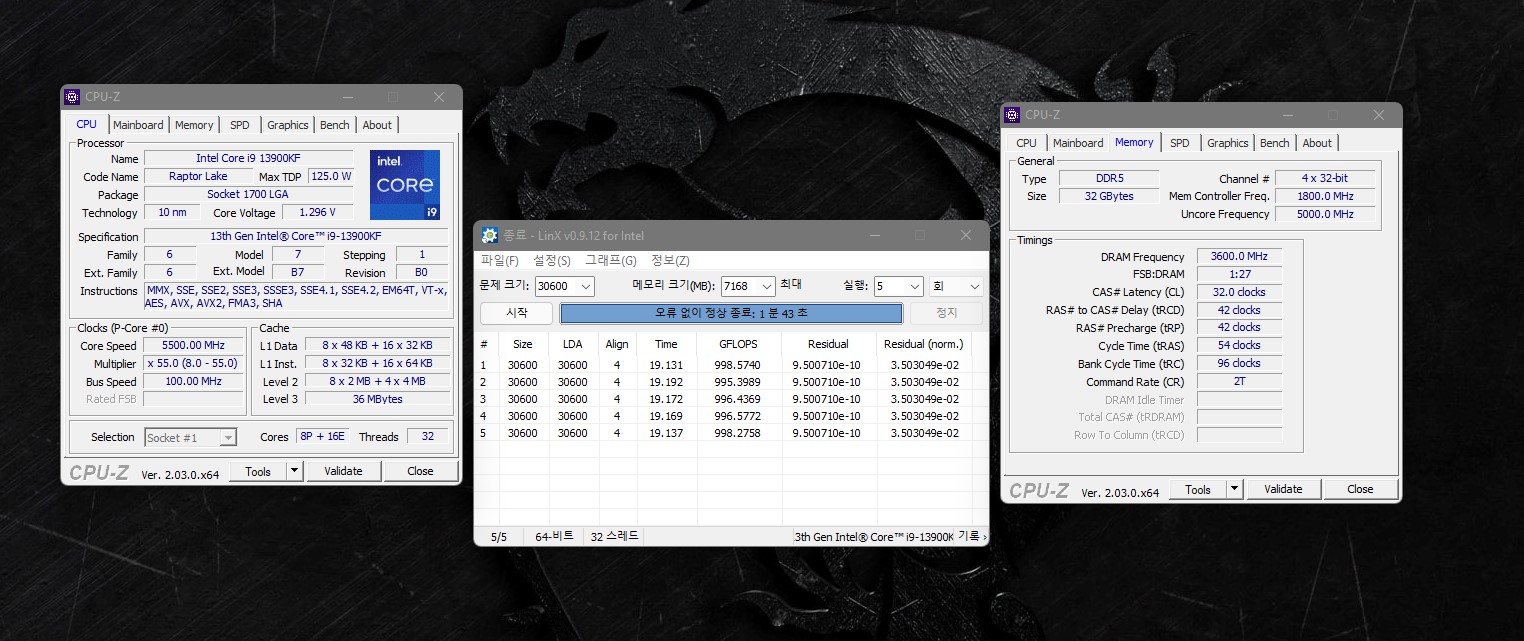Click the 32 스레드 status bar entry
Image resolution: width=1524 pixels, height=641 pixels.
[x=616, y=537]
